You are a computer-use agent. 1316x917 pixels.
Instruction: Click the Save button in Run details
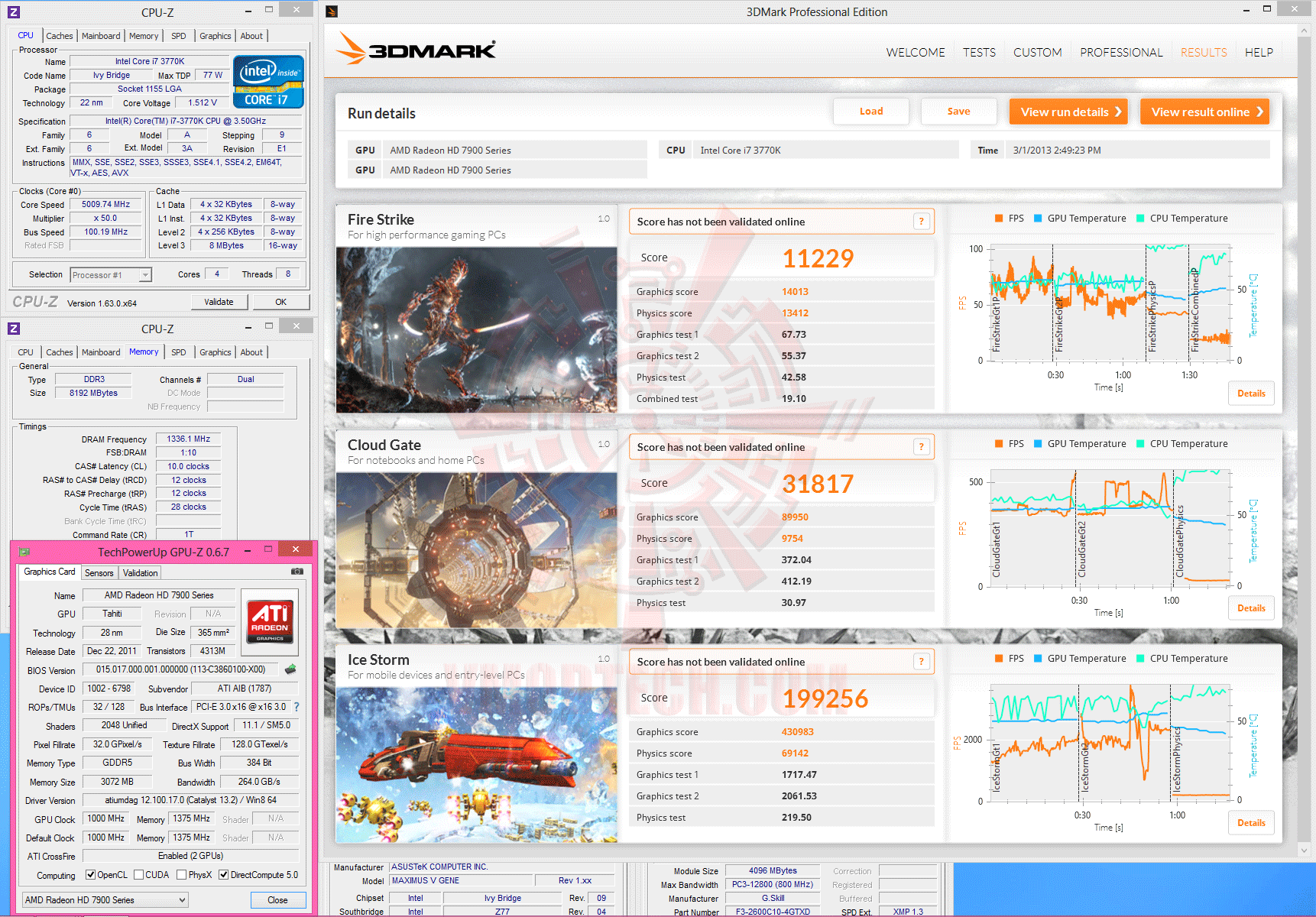coord(958,112)
